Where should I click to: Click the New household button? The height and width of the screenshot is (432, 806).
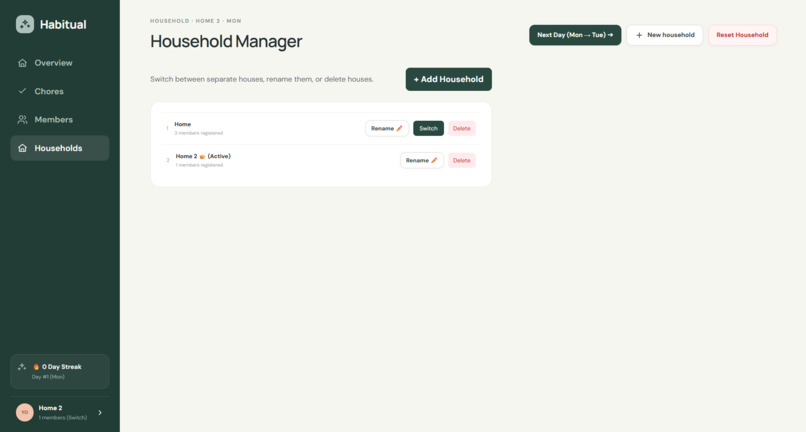pos(665,35)
